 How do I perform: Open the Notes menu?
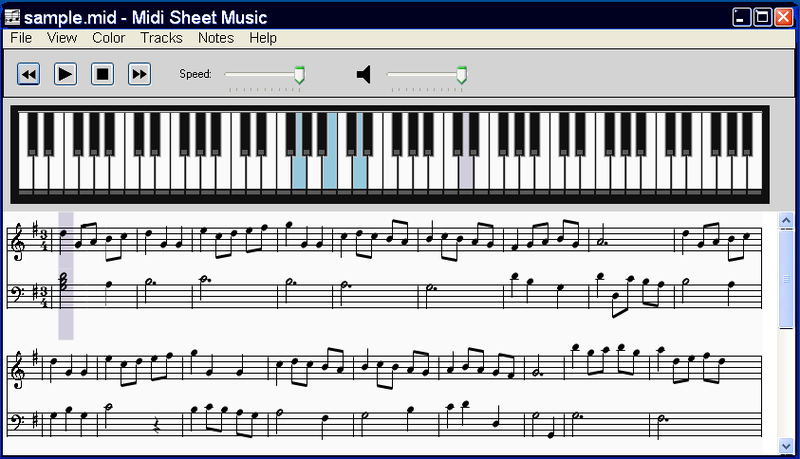tap(216, 38)
